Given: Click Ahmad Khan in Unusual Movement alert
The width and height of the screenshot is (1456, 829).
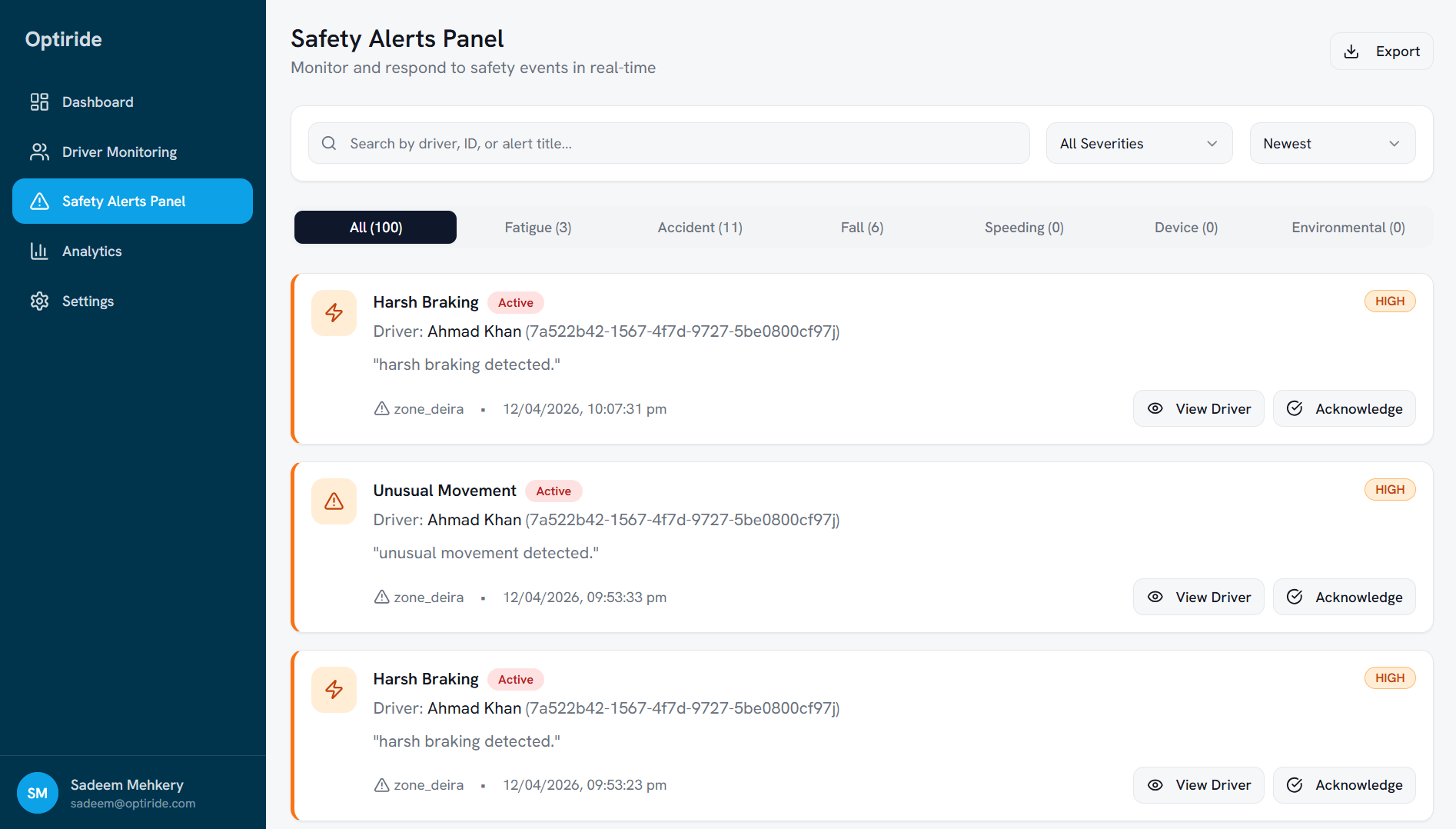Looking at the screenshot, I should coord(474,520).
